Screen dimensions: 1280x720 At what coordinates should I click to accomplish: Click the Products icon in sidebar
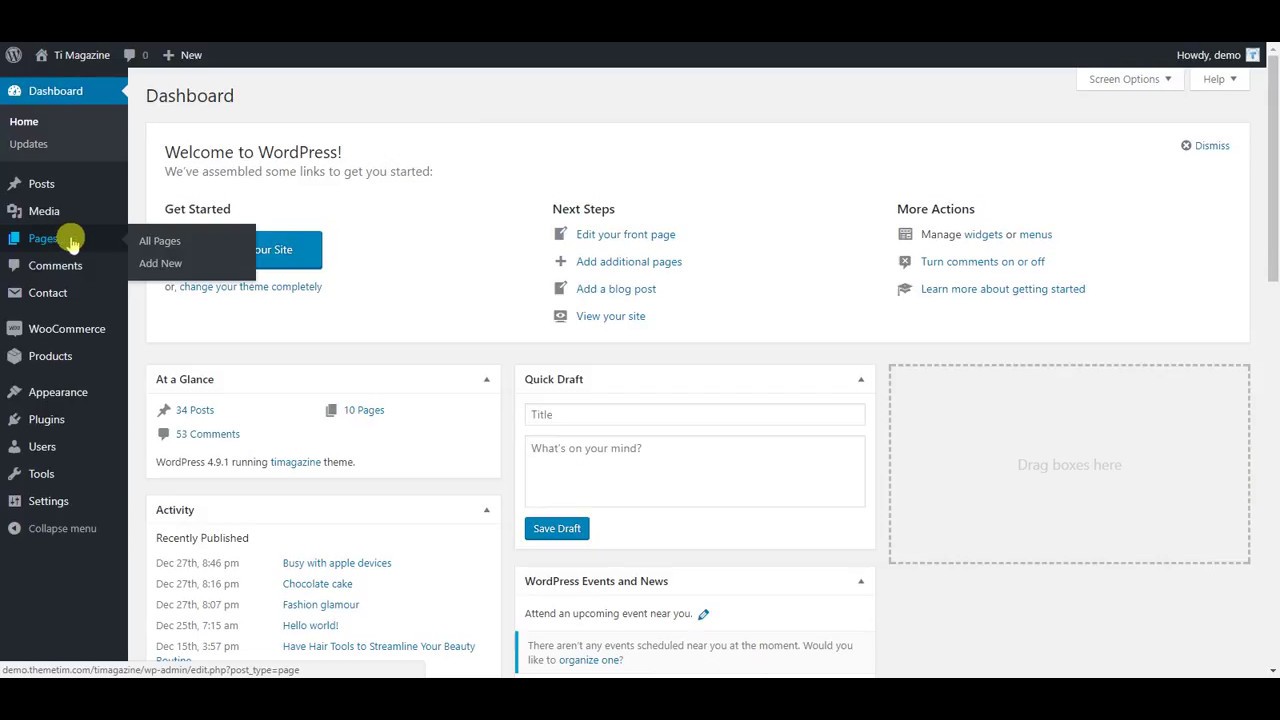(x=14, y=356)
